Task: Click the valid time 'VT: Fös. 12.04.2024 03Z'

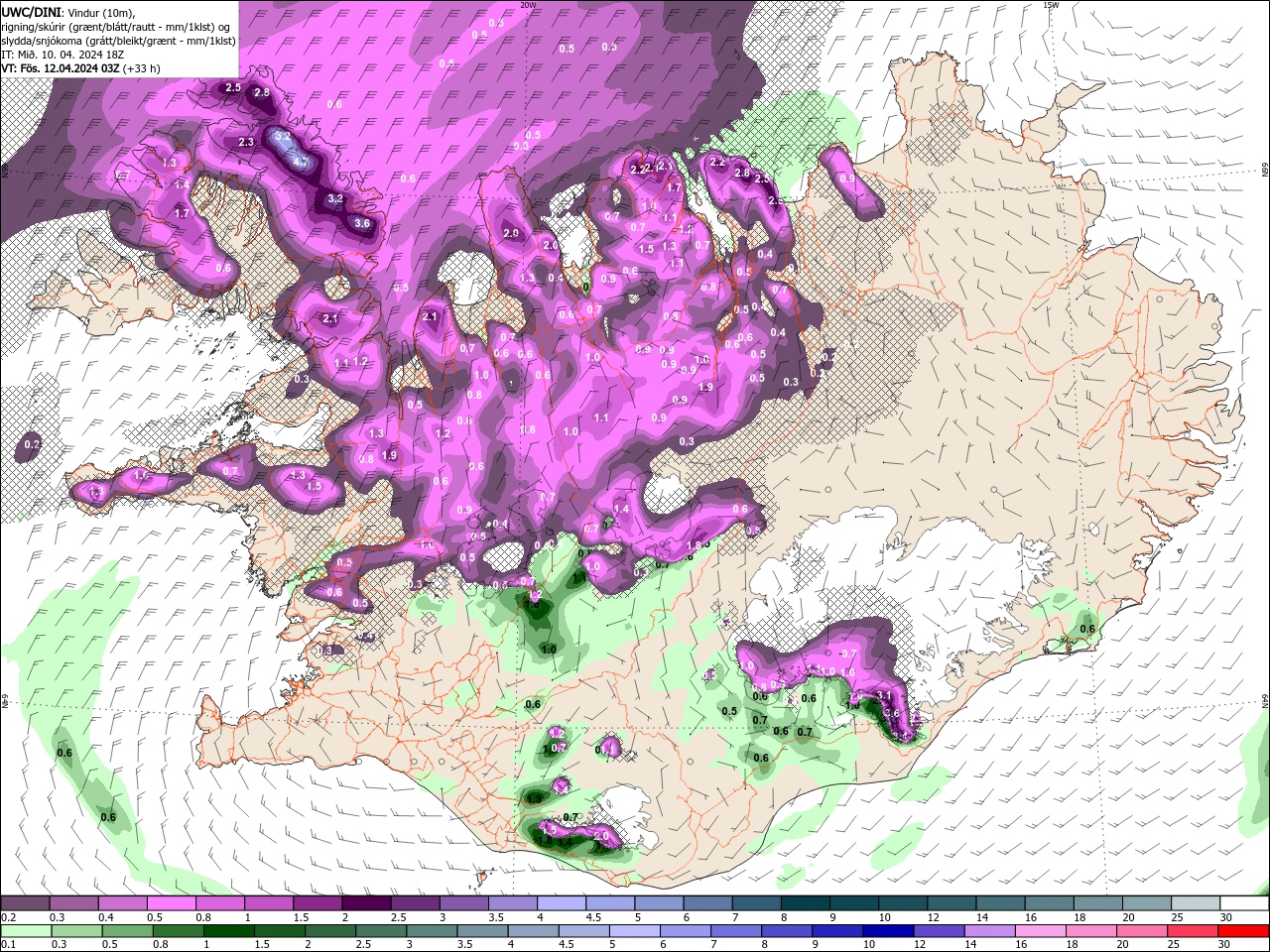Action: click(x=62, y=68)
